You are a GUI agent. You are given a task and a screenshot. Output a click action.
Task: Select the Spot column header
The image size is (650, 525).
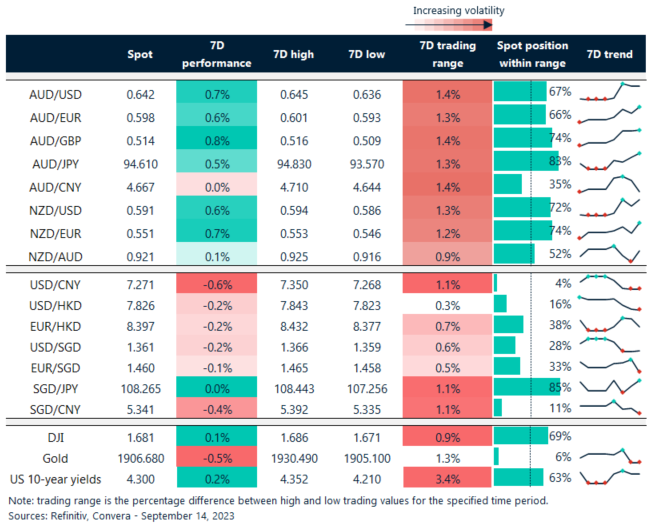pyautogui.click(x=140, y=55)
